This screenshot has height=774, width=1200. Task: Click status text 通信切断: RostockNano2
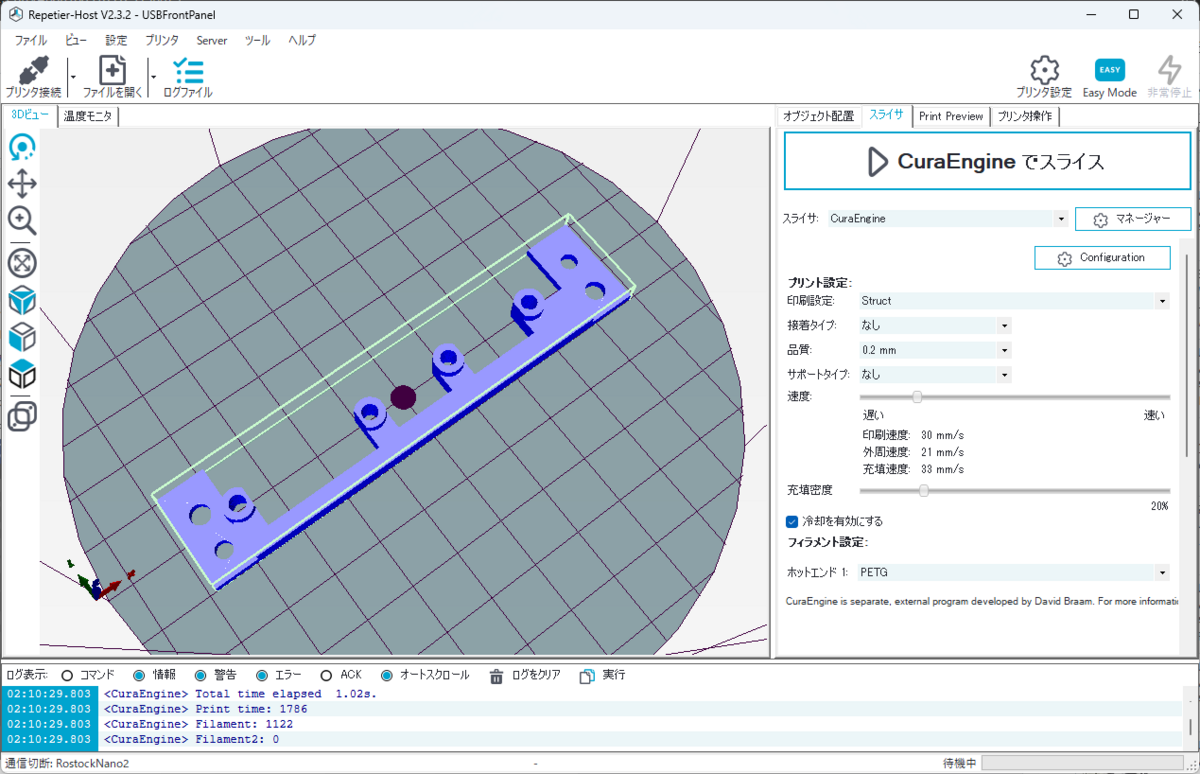click(67, 763)
